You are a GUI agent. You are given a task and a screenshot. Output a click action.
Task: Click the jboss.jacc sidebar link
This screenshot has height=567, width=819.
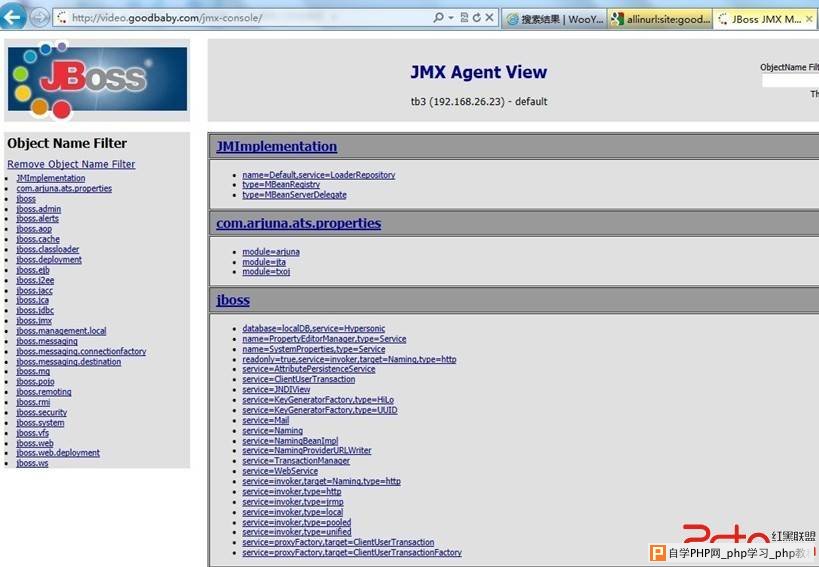[34, 290]
